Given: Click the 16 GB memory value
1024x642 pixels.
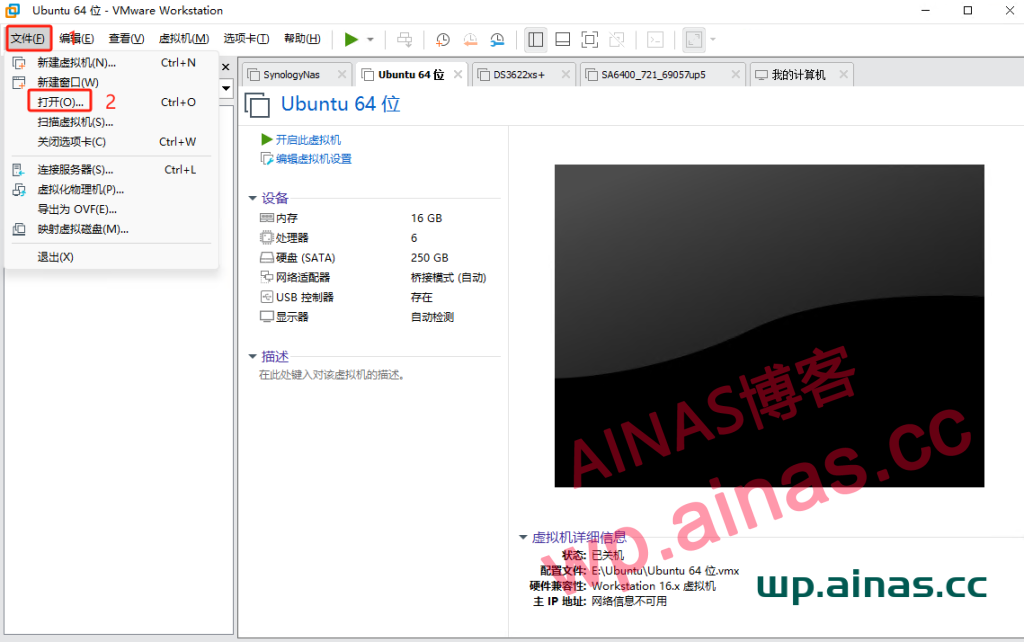Looking at the screenshot, I should (426, 218).
